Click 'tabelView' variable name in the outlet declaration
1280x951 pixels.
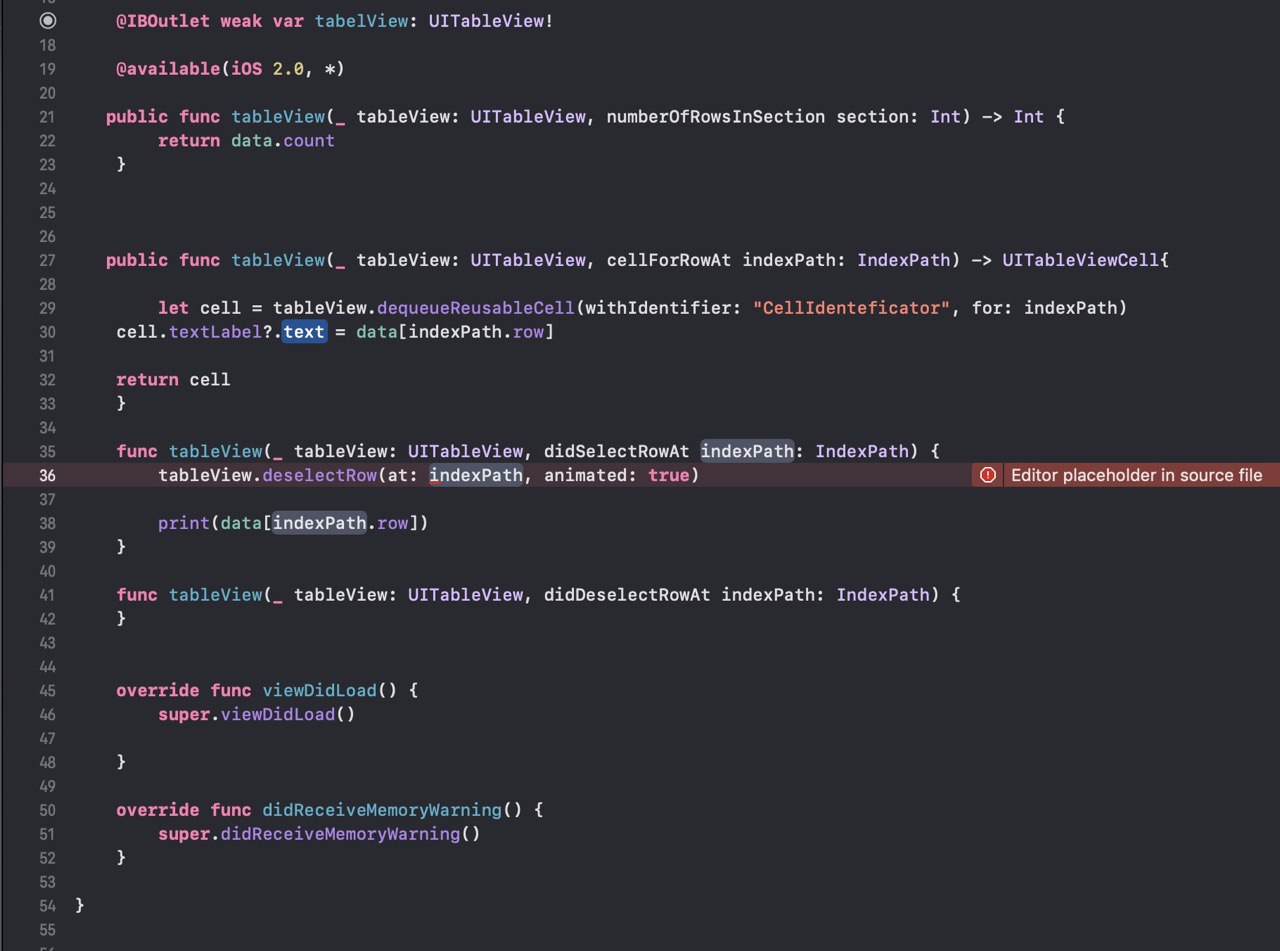pyautogui.click(x=361, y=21)
